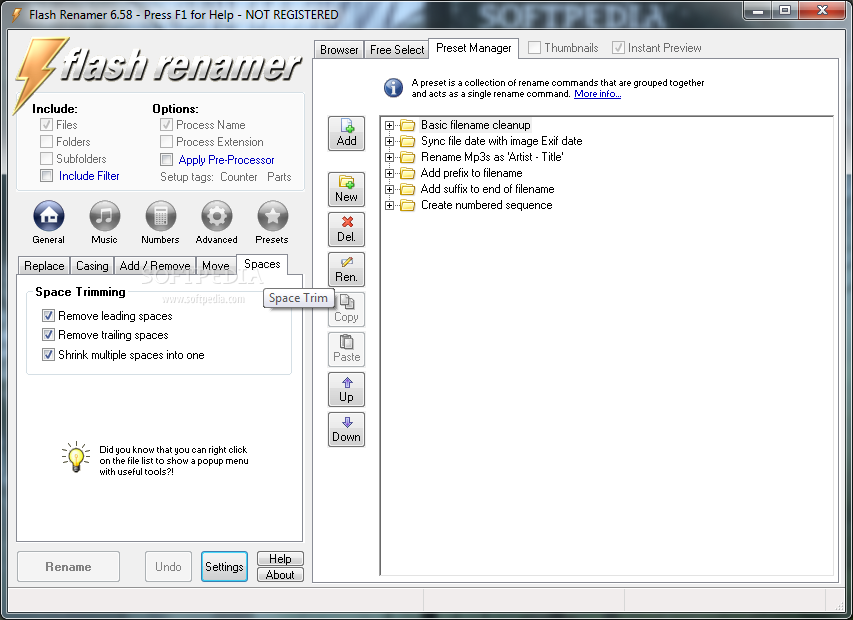
Task: Expand Create numbered sequence node
Action: pos(389,206)
